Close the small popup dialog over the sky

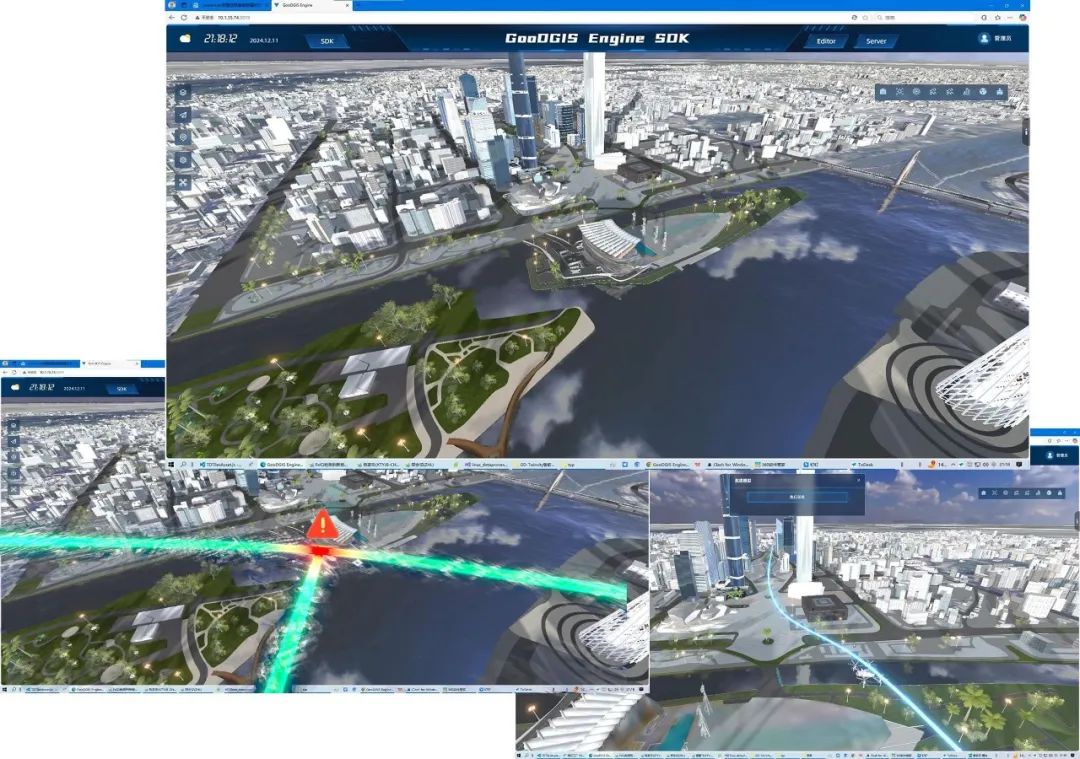pos(858,480)
